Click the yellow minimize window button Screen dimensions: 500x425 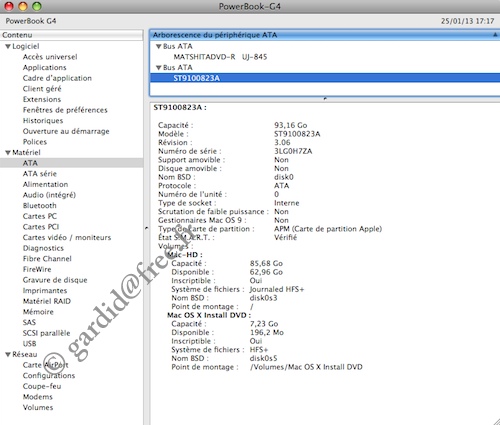click(23, 6)
